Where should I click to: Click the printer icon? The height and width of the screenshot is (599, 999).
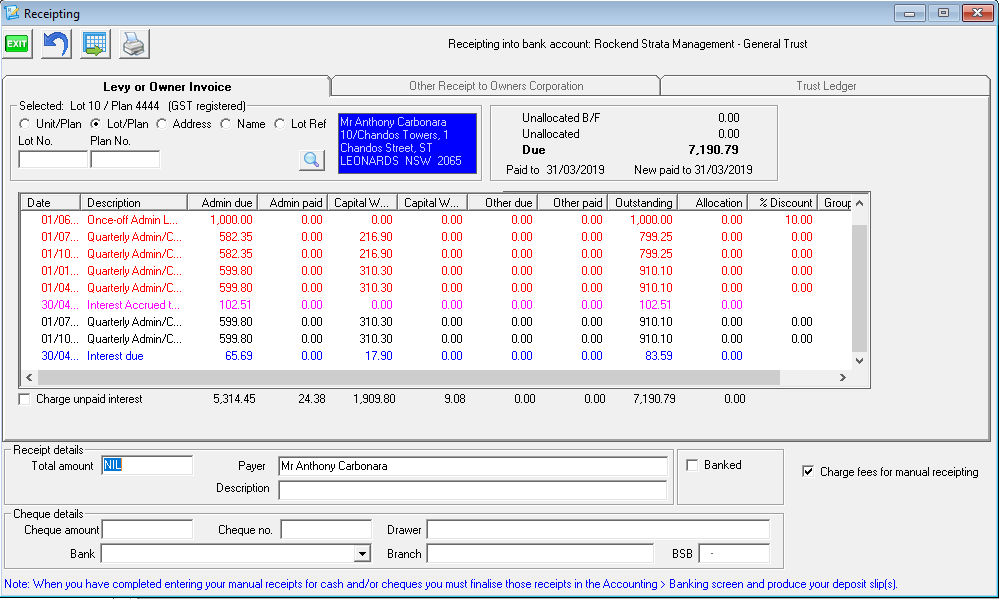pos(133,44)
